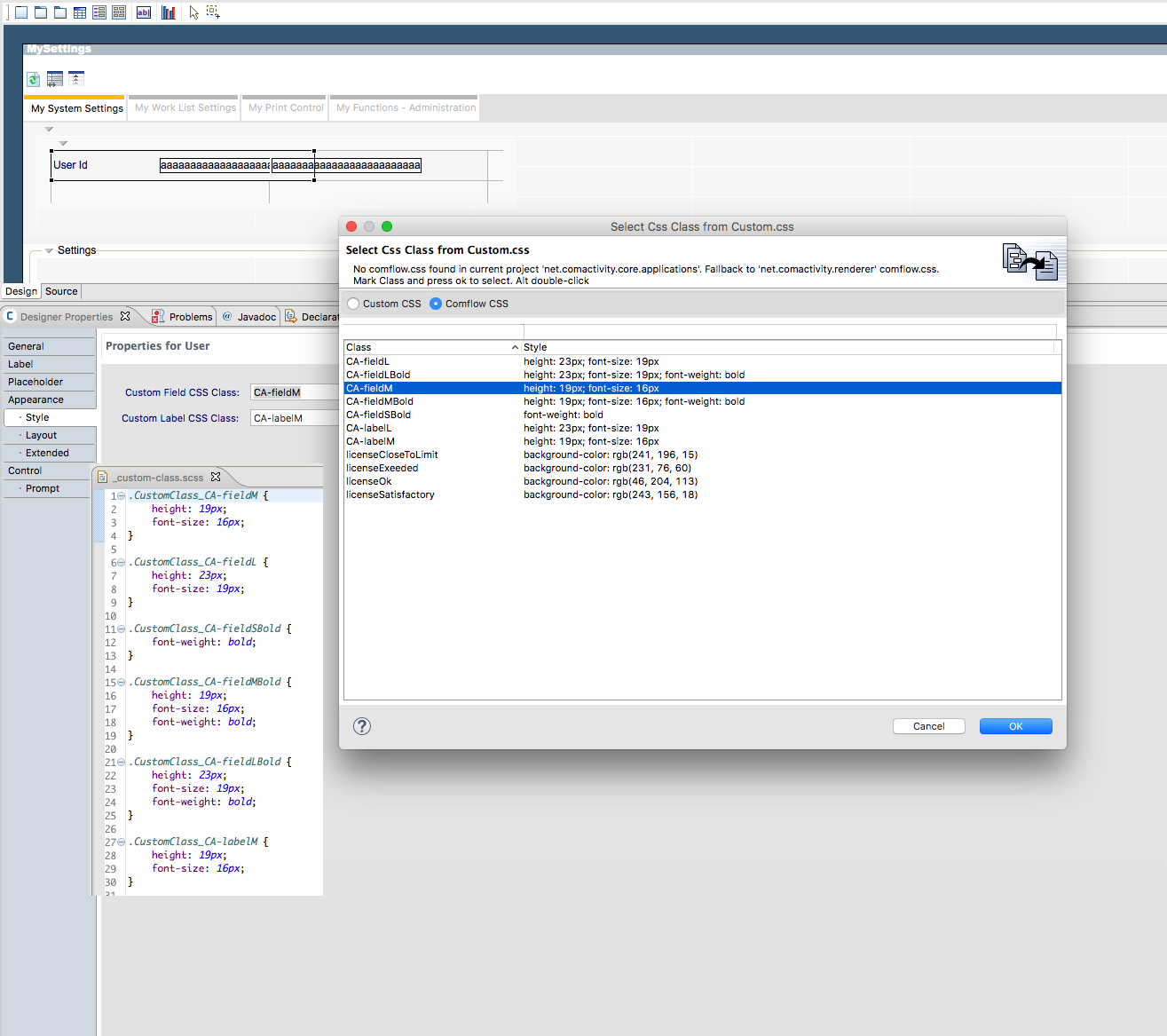Click the _custom-class.scss file icon
Image resolution: width=1167 pixels, height=1036 pixels.
point(103,477)
